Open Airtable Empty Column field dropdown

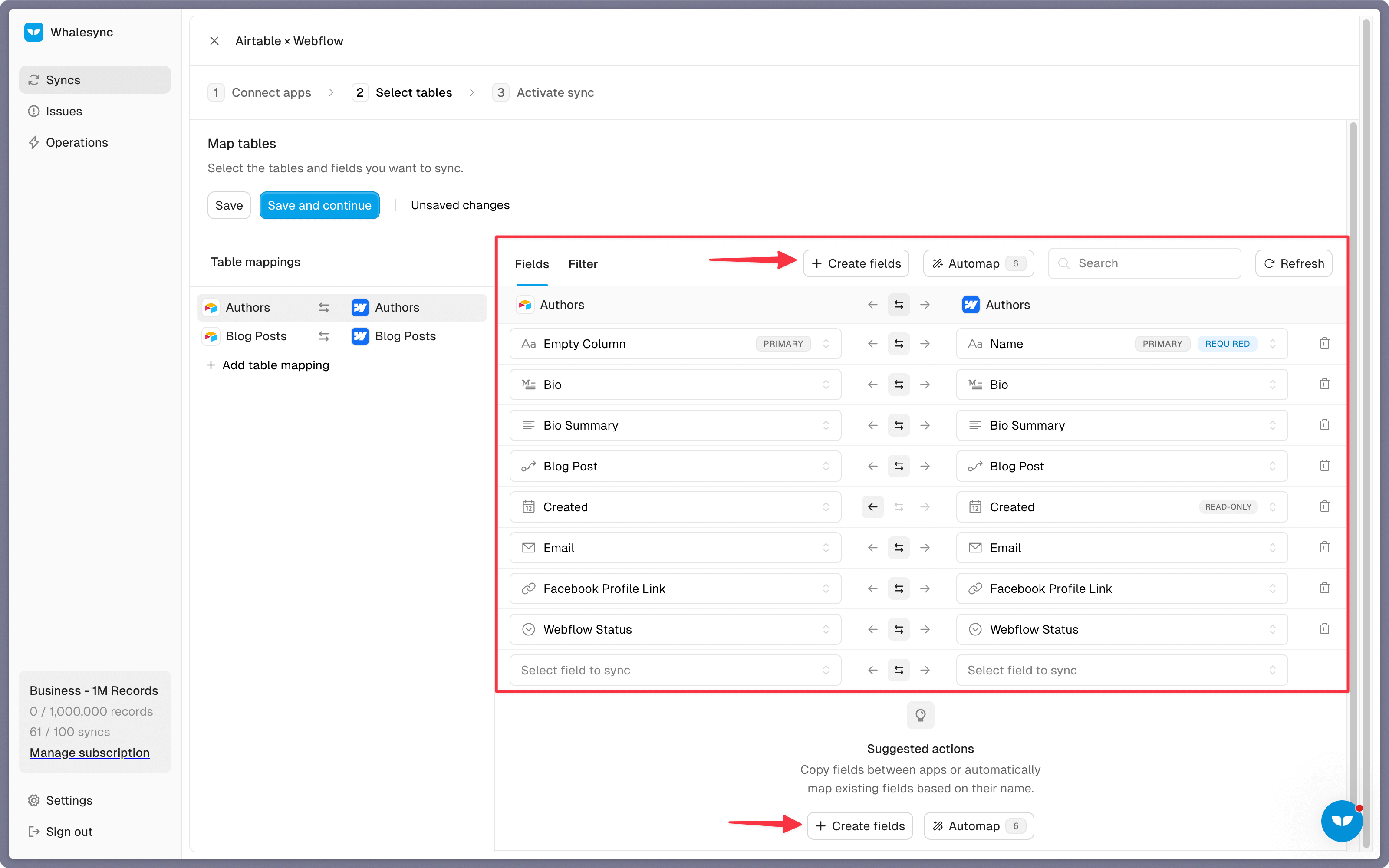[675, 344]
